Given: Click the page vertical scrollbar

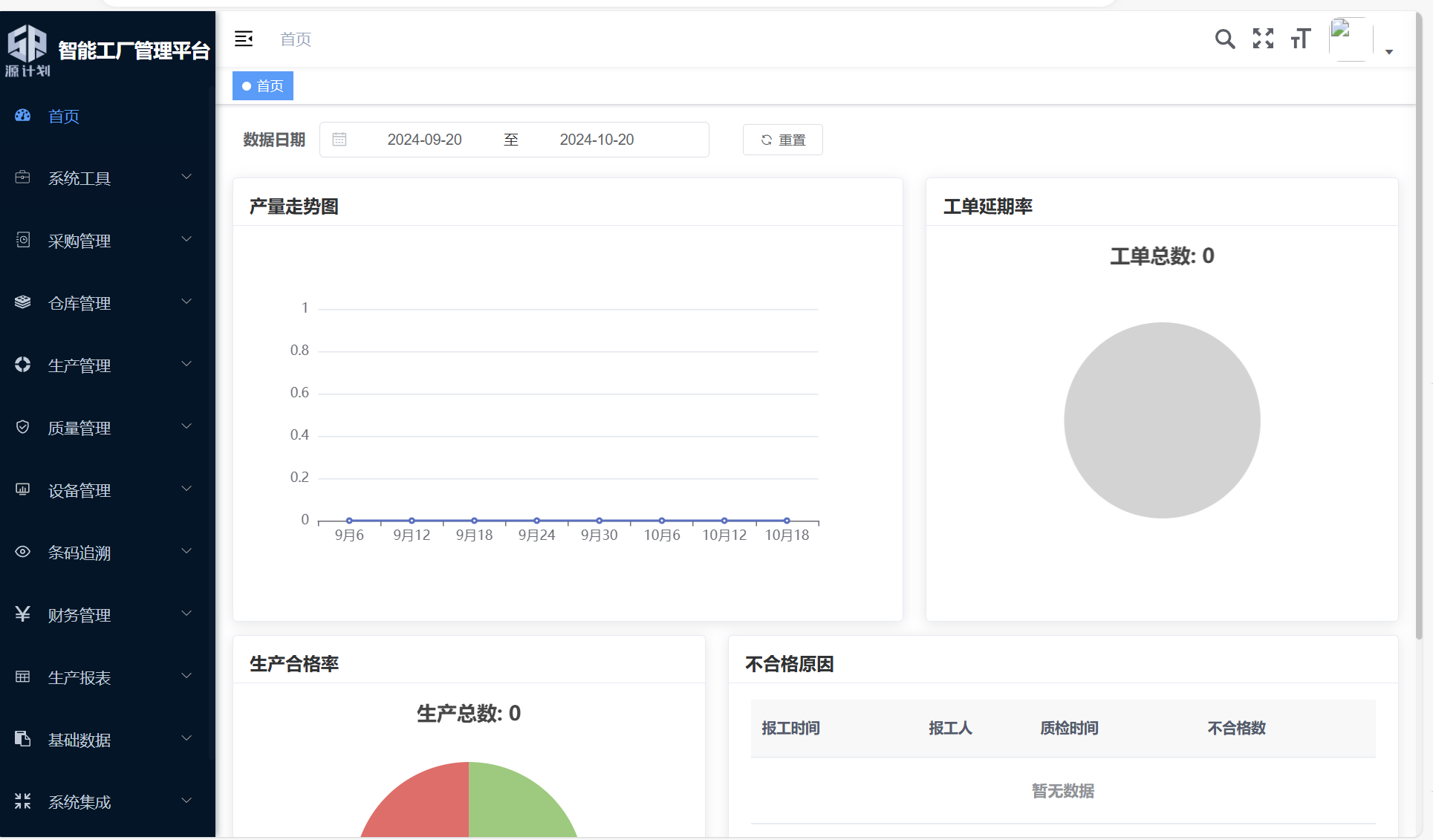Looking at the screenshot, I should click(1419, 327).
